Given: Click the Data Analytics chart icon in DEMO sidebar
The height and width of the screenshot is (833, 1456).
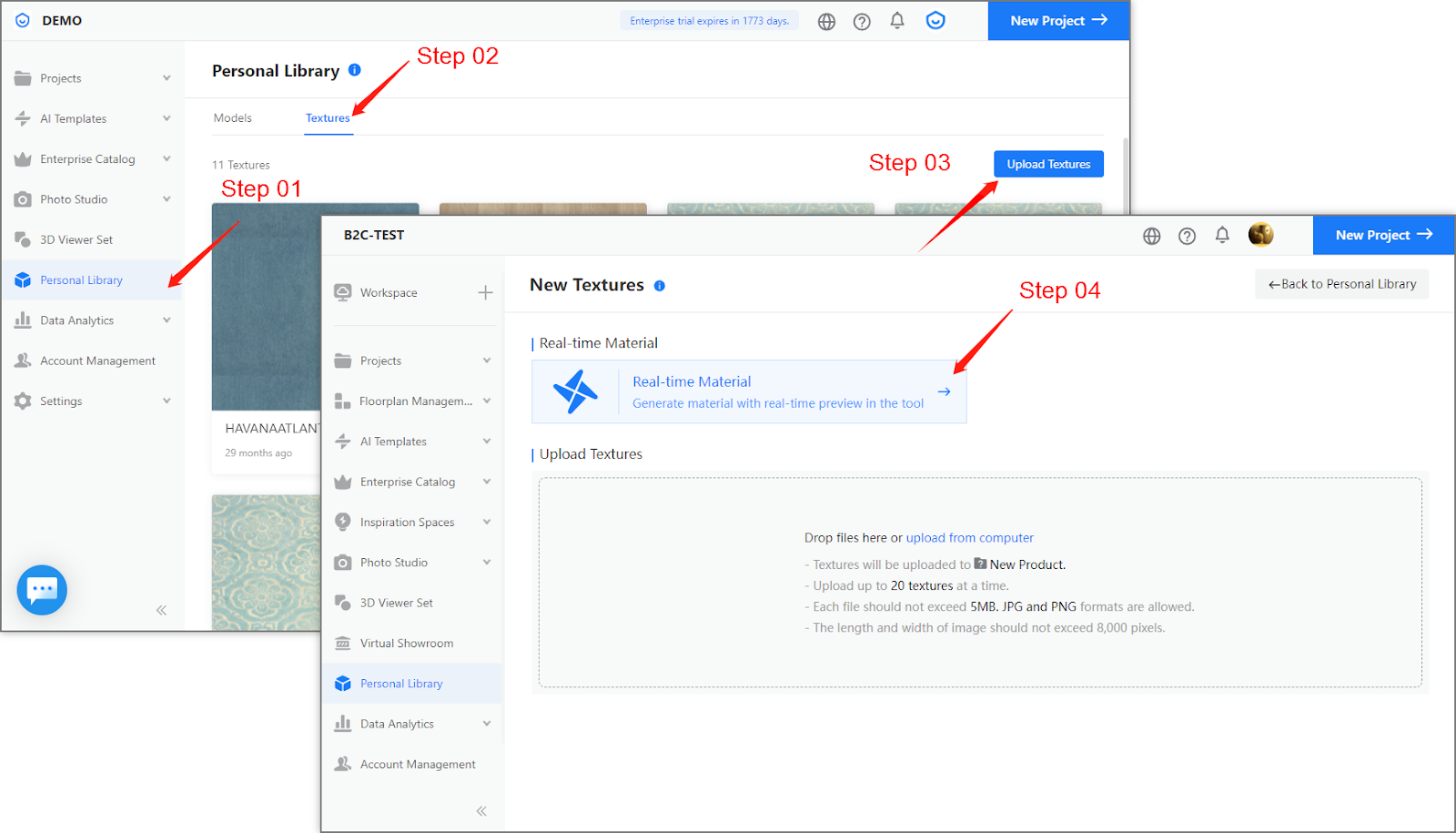Looking at the screenshot, I should (23, 320).
